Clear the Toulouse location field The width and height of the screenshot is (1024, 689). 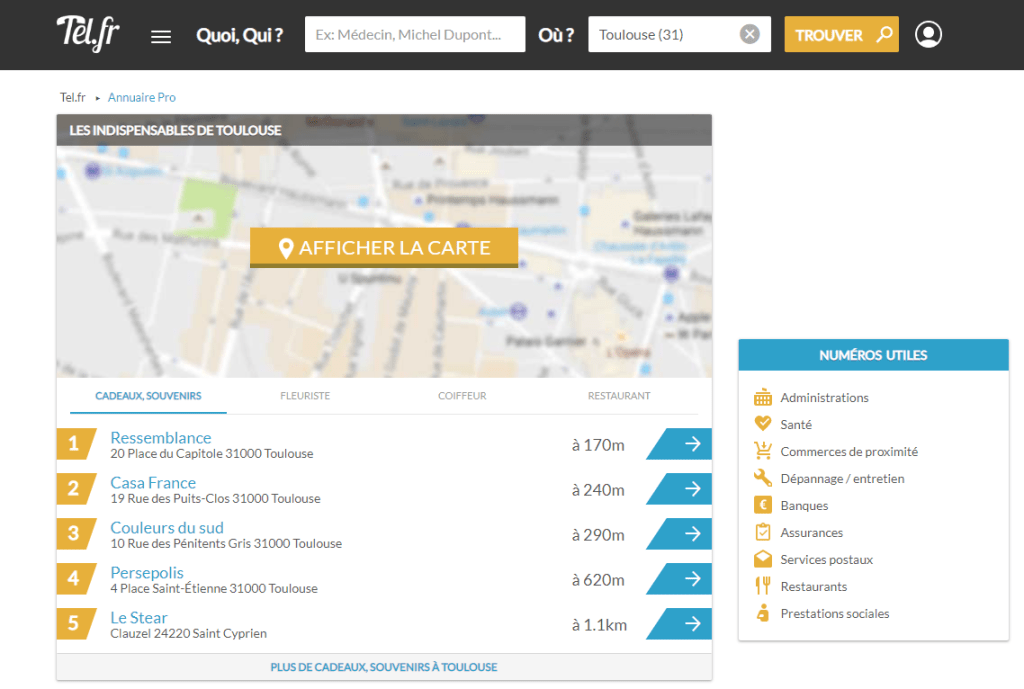[749, 35]
